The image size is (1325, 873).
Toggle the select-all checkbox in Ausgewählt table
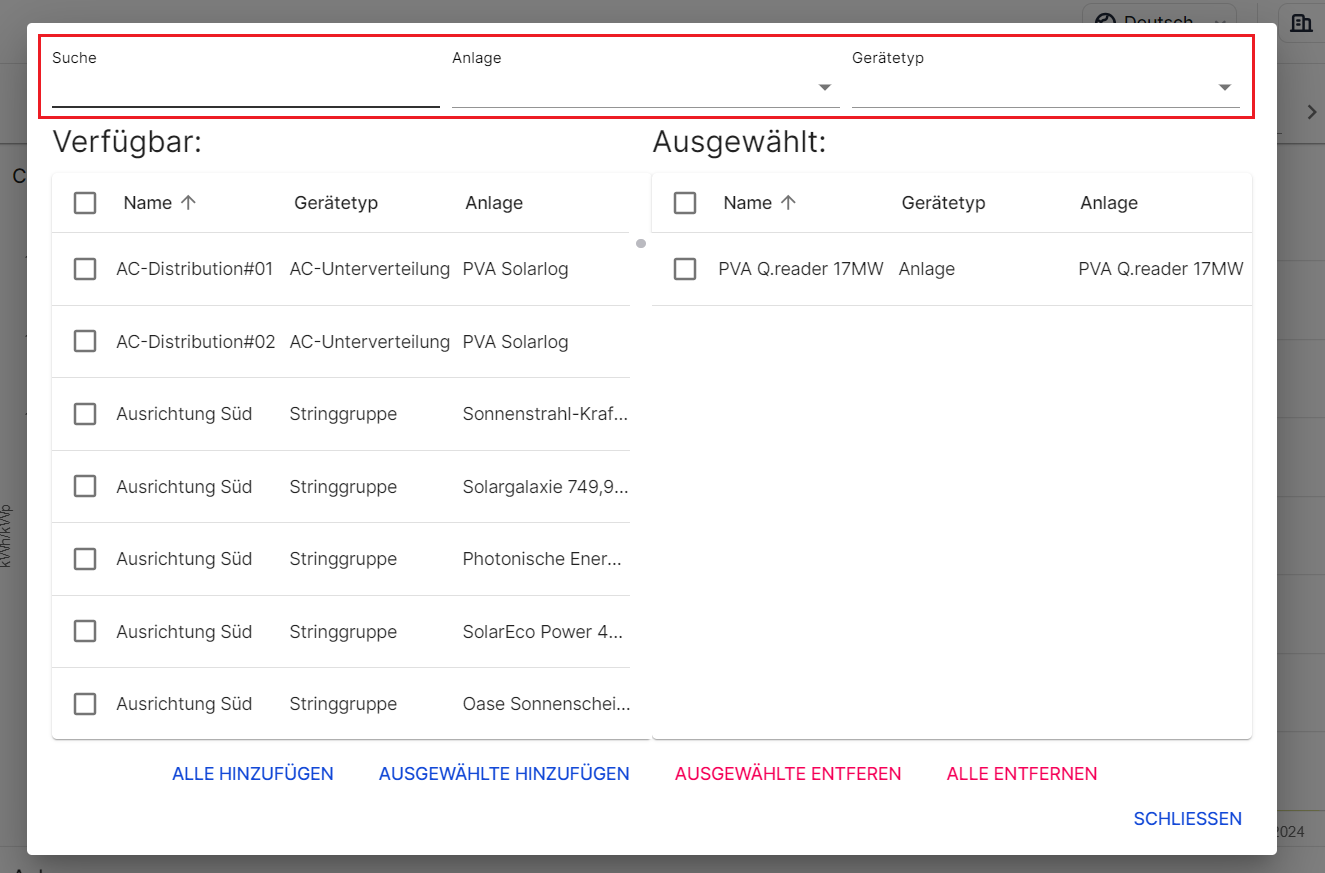(x=685, y=203)
